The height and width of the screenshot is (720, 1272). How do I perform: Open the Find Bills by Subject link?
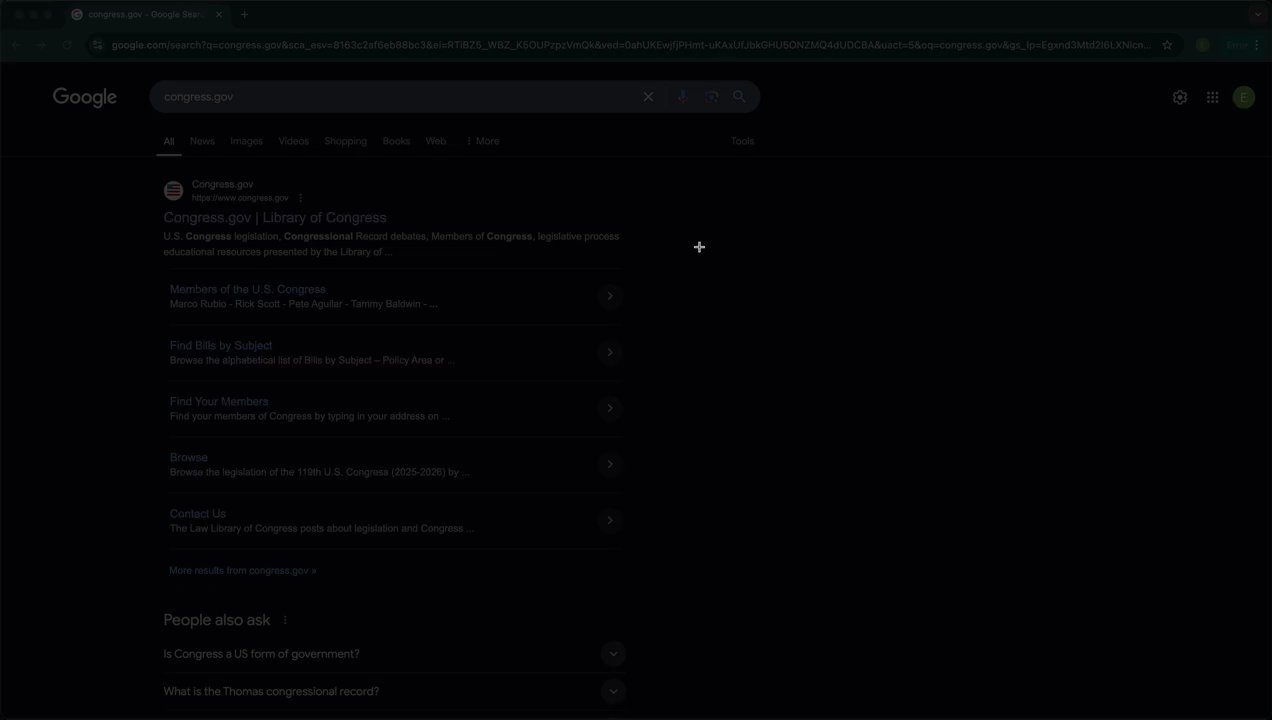(x=221, y=345)
